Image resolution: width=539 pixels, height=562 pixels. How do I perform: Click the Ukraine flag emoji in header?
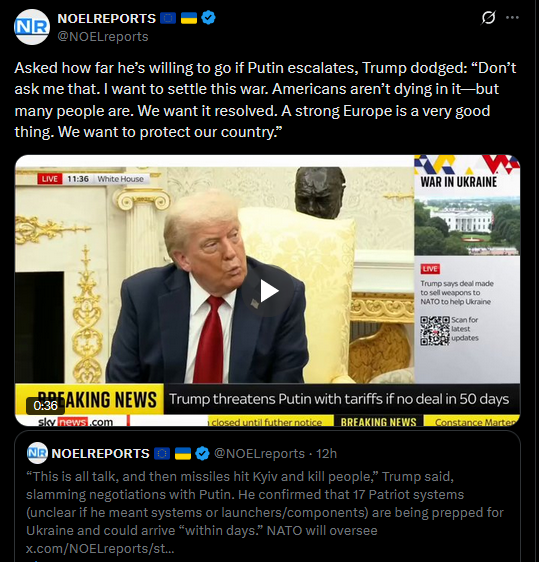[x=189, y=18]
